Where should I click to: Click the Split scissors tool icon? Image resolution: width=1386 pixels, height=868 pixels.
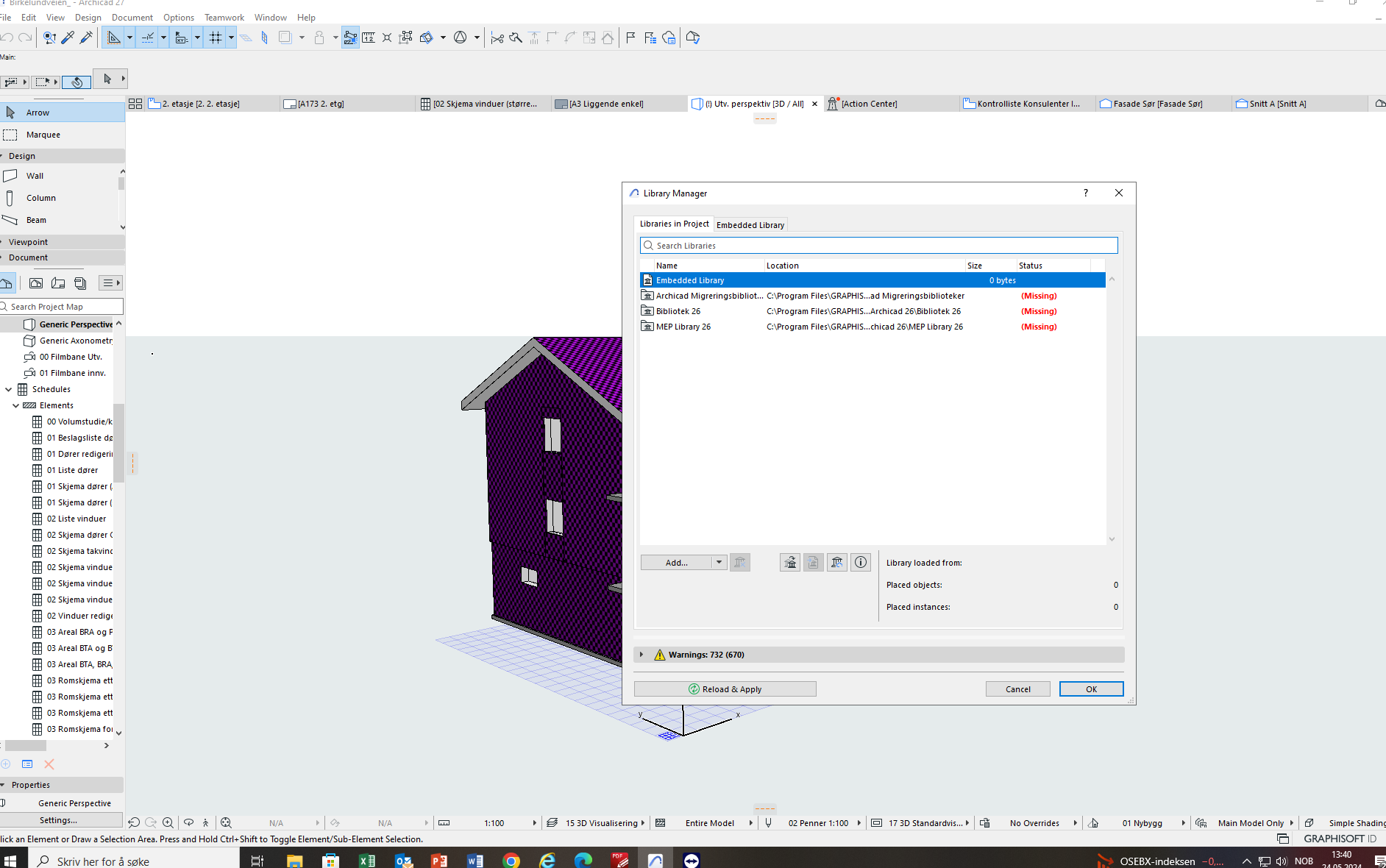(497, 38)
